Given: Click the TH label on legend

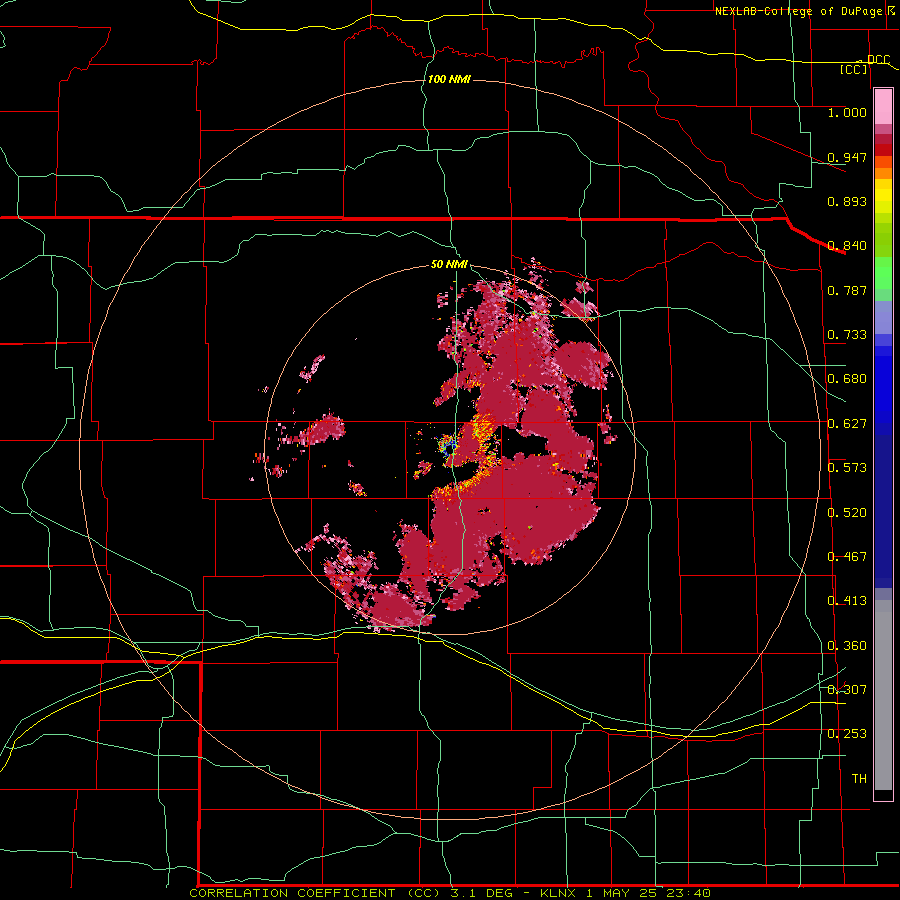Looking at the screenshot, I should [x=859, y=779].
